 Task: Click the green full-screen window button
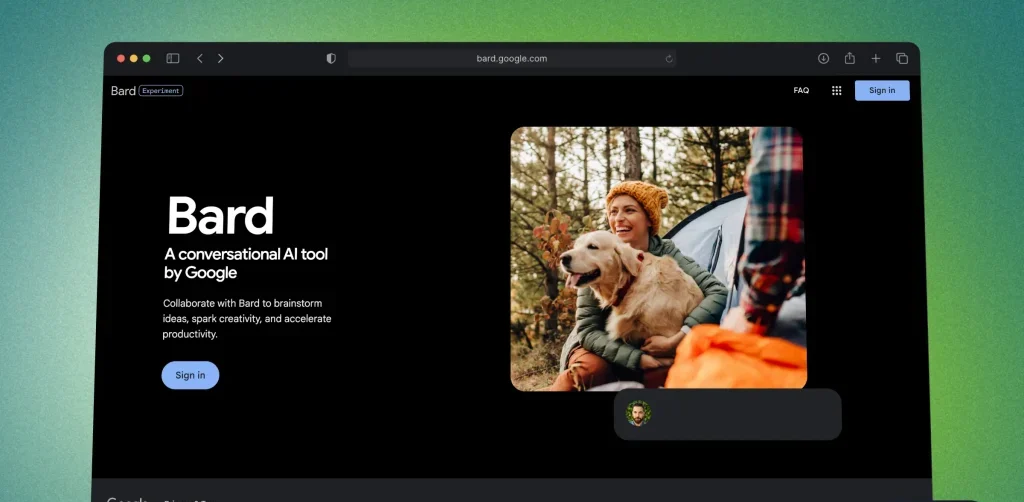pyautogui.click(x=147, y=59)
